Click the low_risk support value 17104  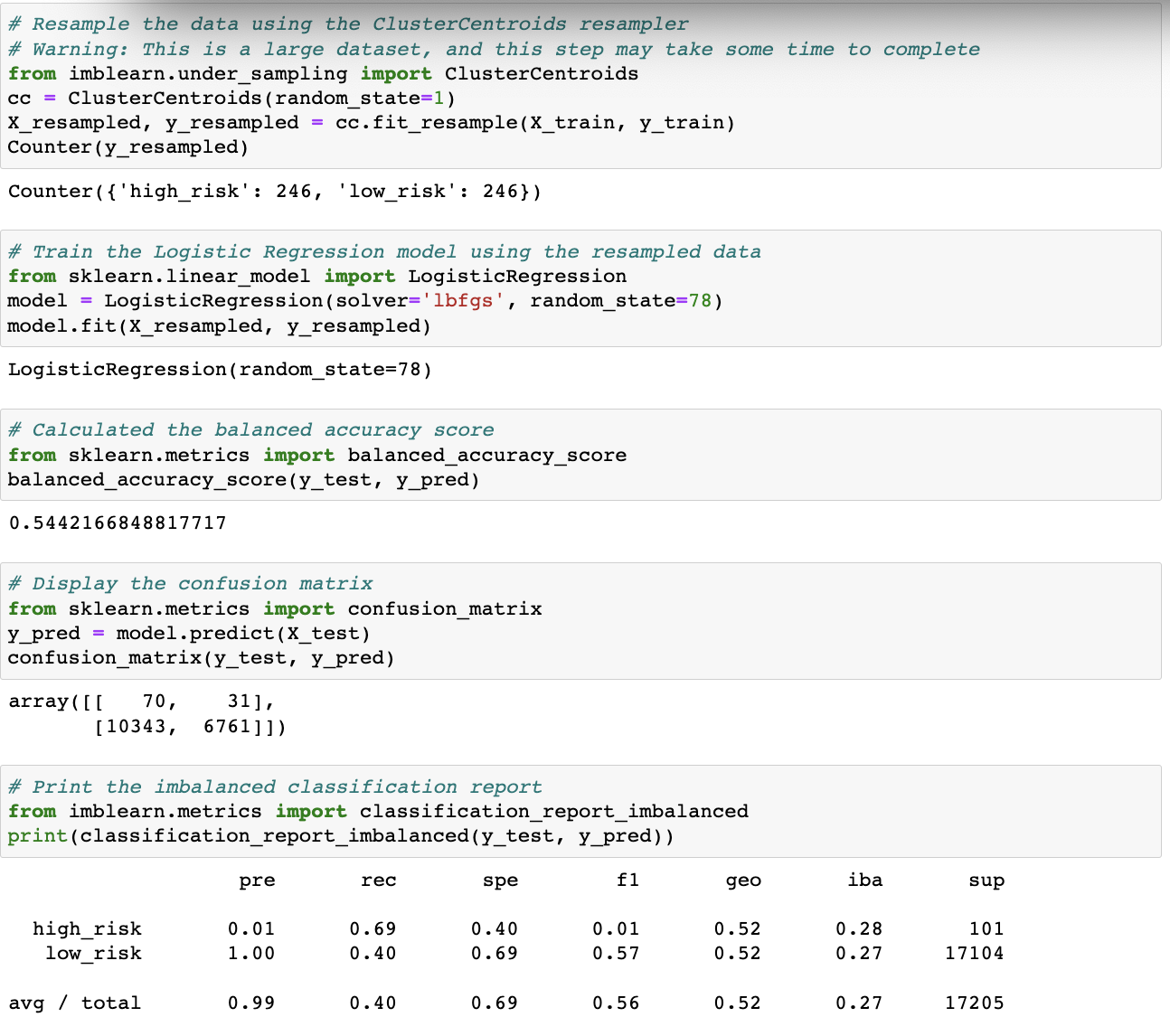point(975,953)
